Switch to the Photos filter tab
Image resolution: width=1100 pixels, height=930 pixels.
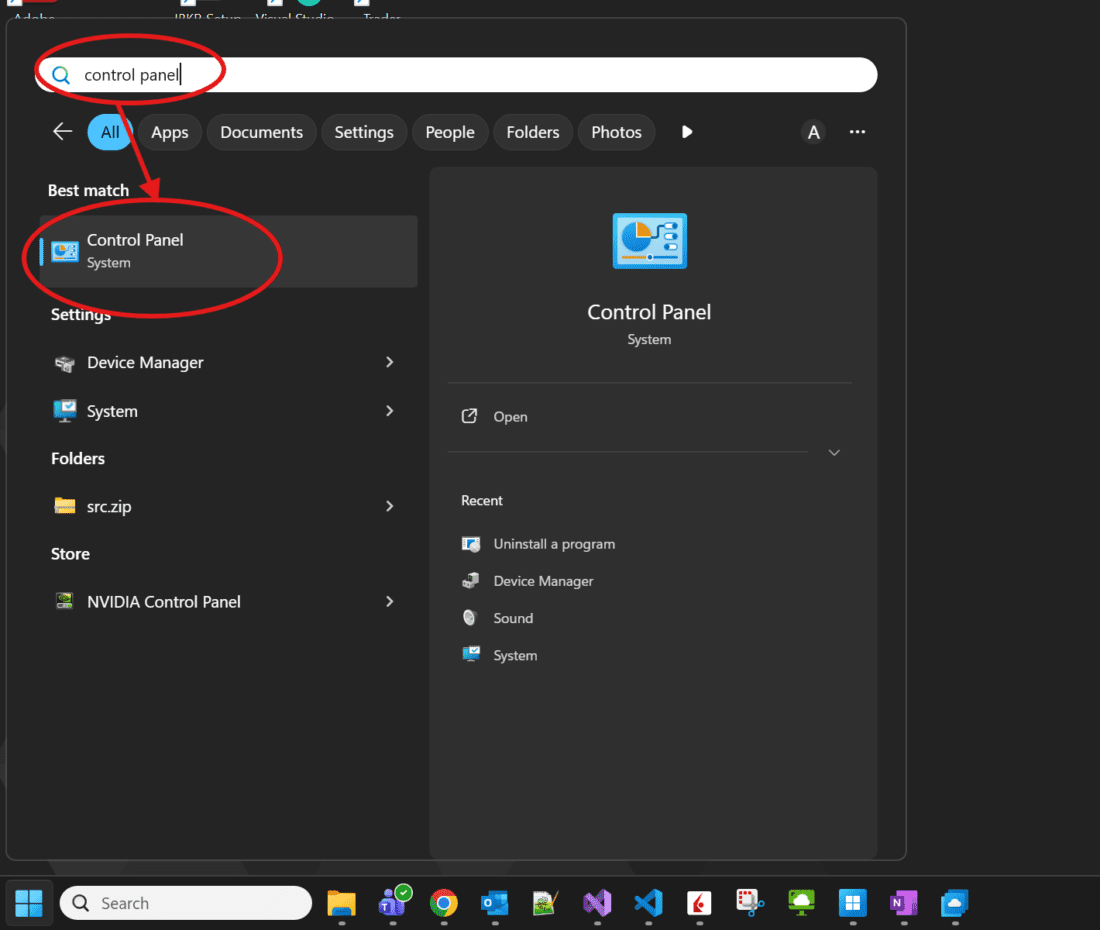[x=617, y=132]
